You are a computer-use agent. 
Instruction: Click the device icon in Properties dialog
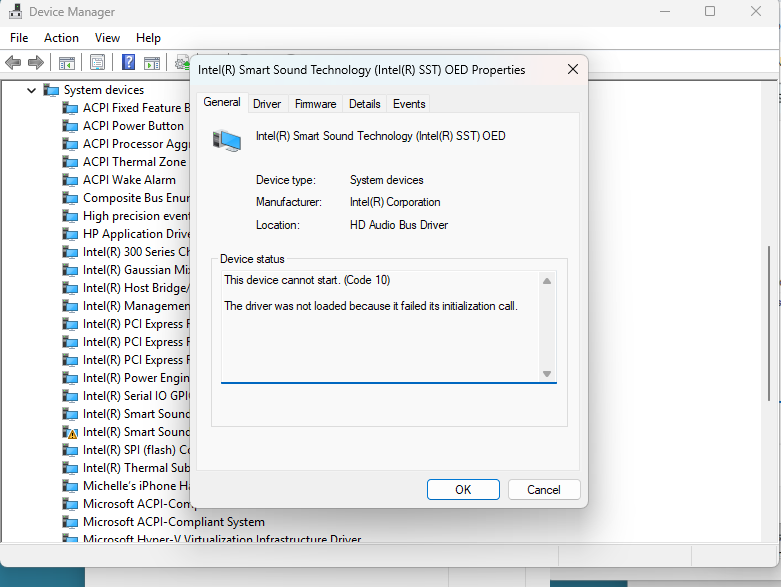click(x=227, y=140)
